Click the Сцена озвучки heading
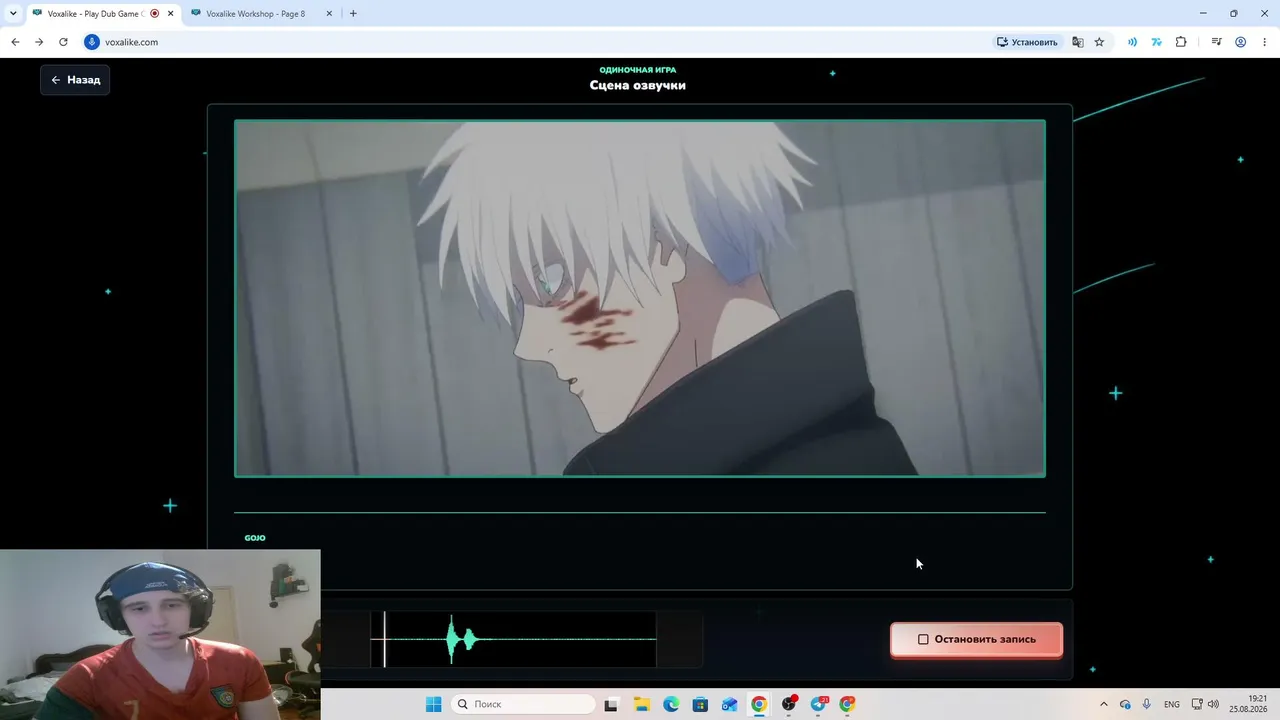This screenshot has height=720, width=1280. click(638, 85)
